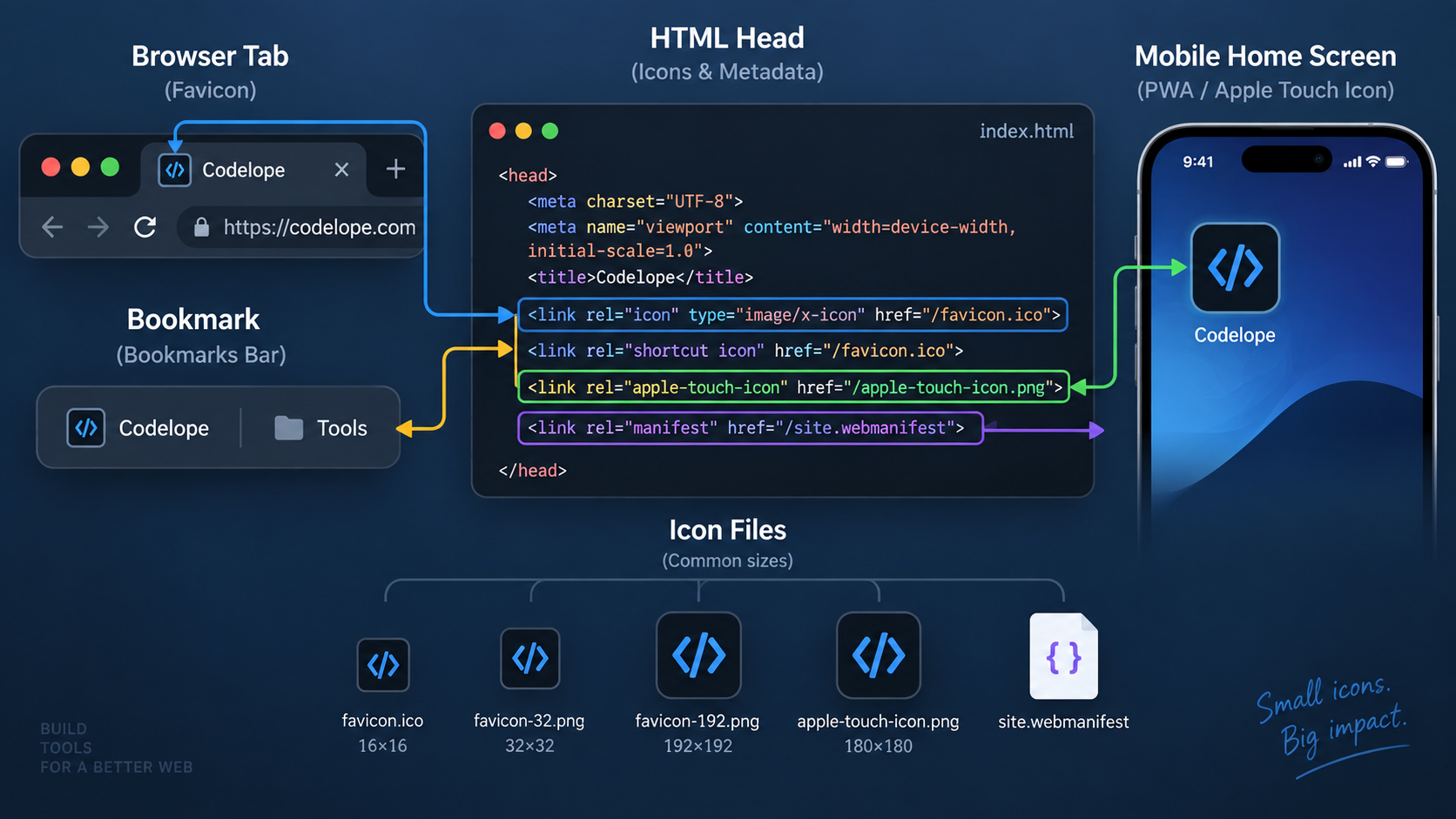Select link rel="shortcut icon" line
The image size is (1456, 819).
coord(745,351)
